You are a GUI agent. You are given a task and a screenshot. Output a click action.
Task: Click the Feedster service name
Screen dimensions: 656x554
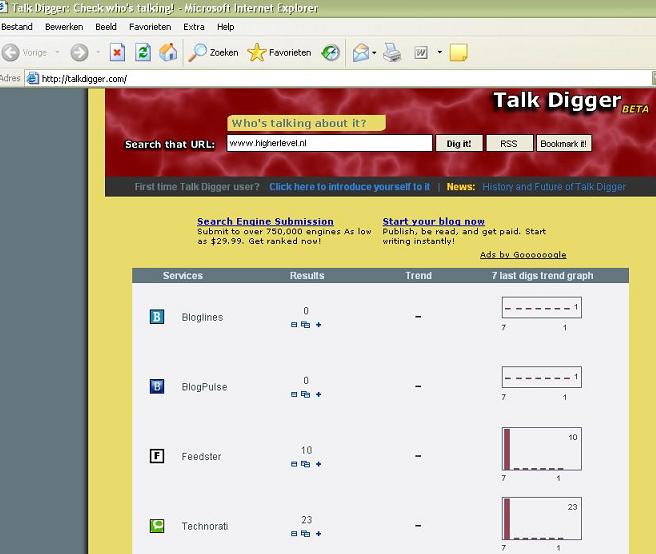[201, 457]
